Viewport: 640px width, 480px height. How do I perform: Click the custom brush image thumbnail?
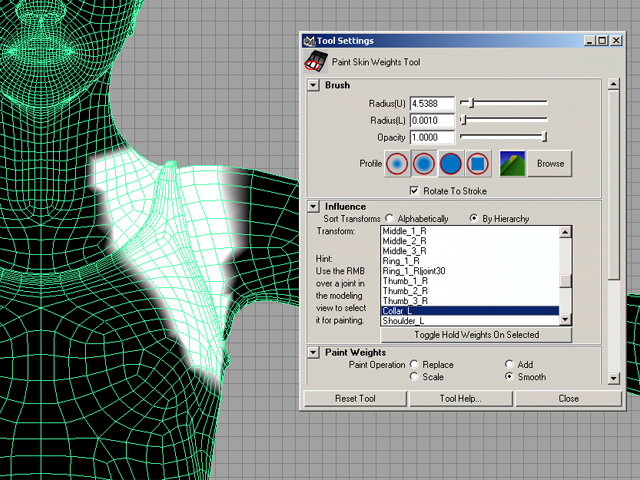point(512,164)
